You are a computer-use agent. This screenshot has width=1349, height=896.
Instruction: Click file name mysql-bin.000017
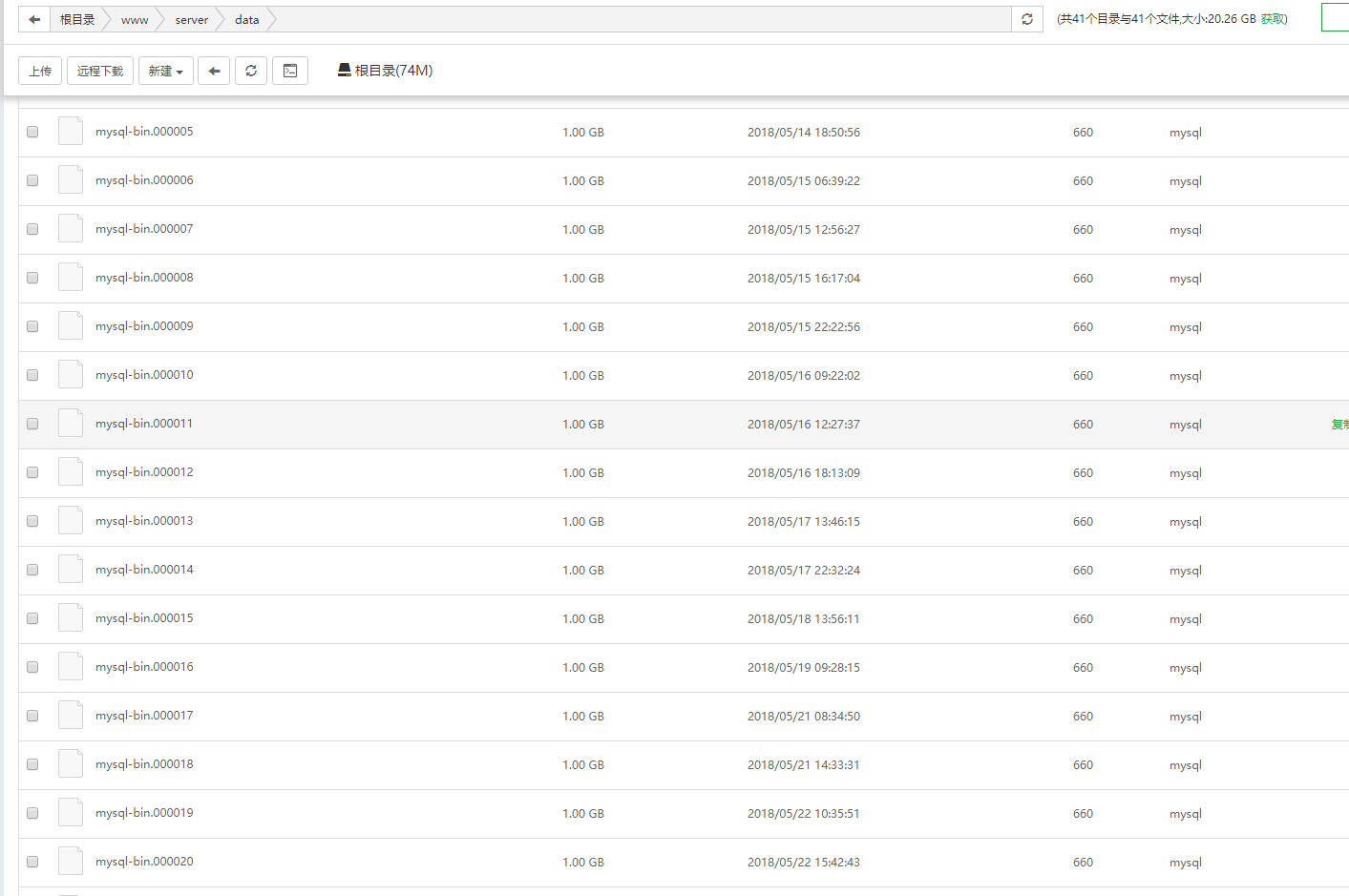coord(144,716)
